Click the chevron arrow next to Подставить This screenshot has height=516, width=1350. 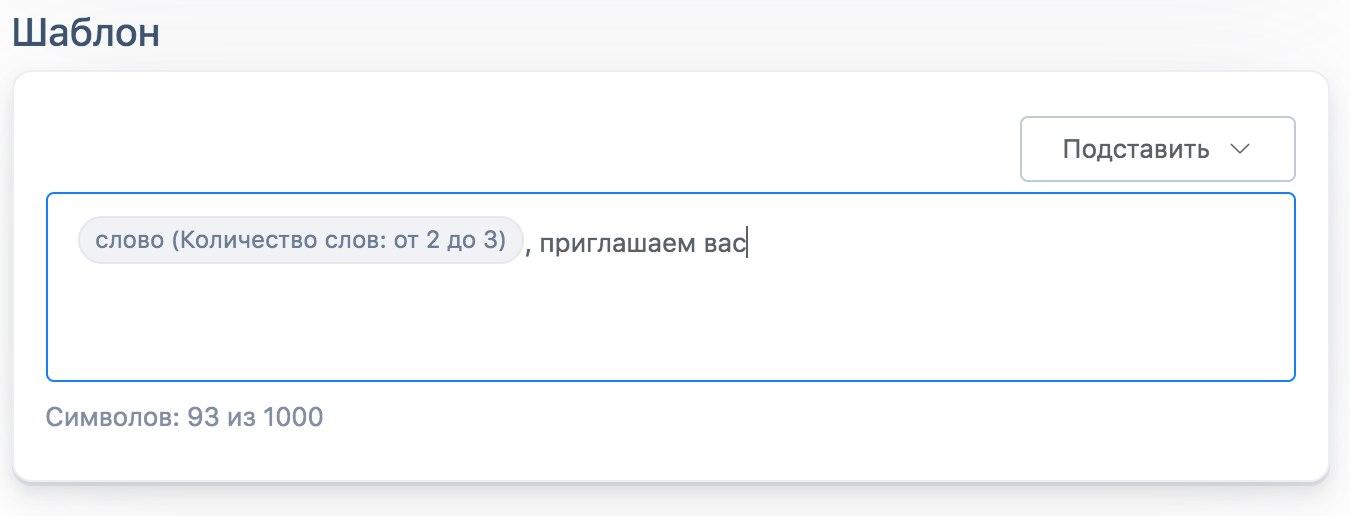(1240, 149)
